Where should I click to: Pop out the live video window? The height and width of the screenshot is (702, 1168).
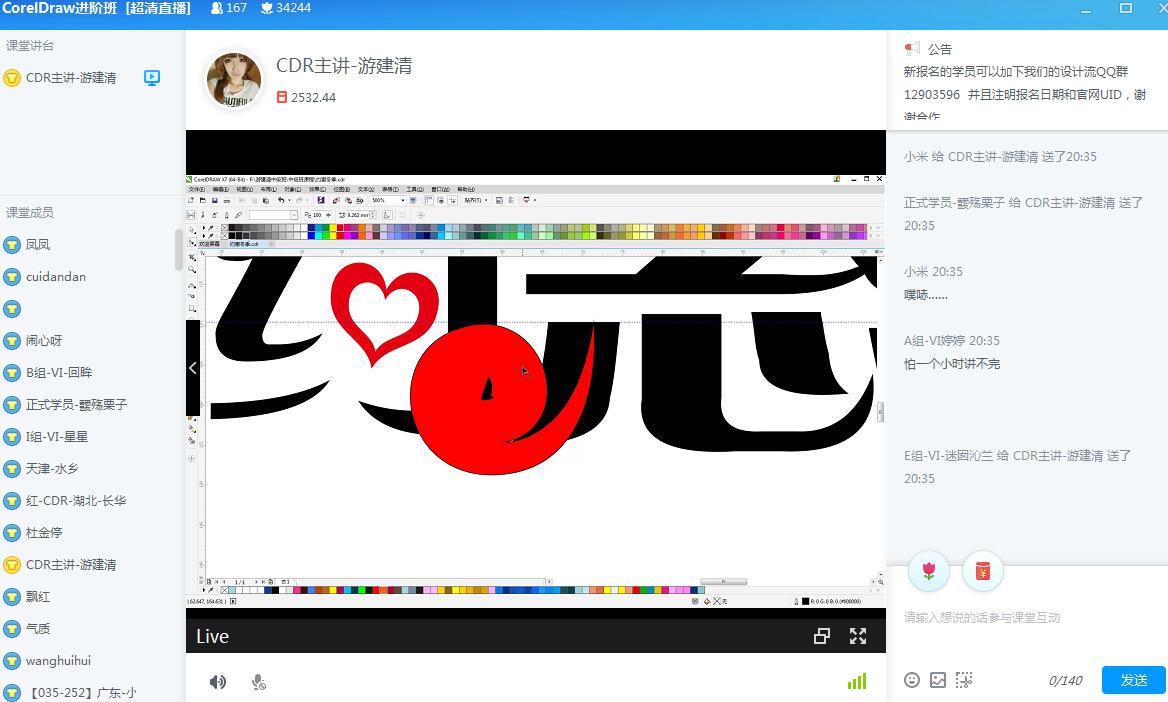pyautogui.click(x=822, y=636)
